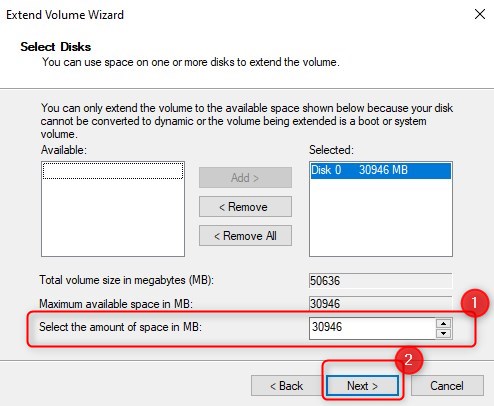494x406 pixels.
Task: Select Disk 0 30946 MB in Selected list
Action: (381, 170)
